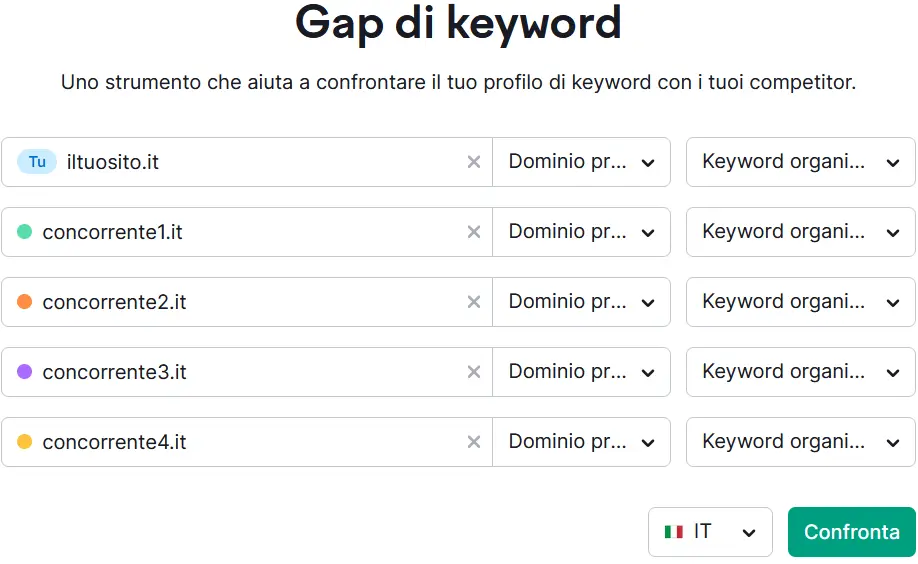Click the yellow dot beside concorrente4.it
Viewport: 918px width, 564px height.
click(x=25, y=442)
